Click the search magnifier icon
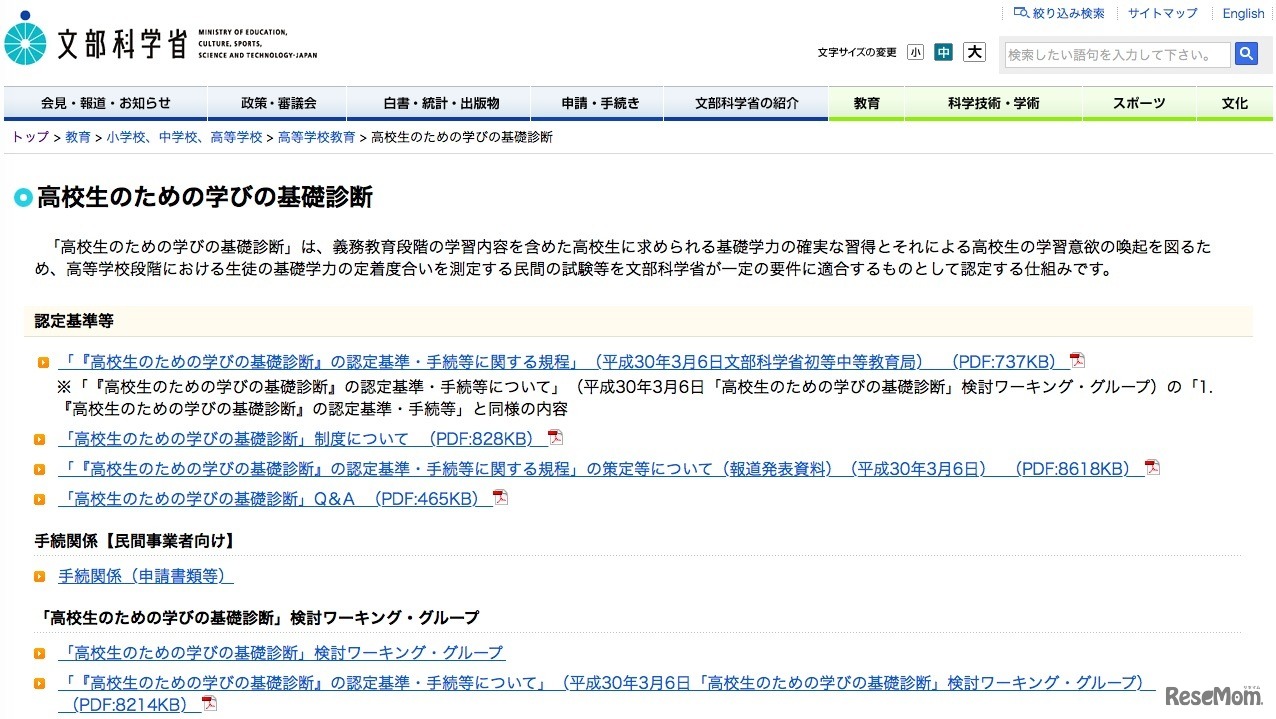This screenshot has height=719, width=1276. [x=1246, y=54]
